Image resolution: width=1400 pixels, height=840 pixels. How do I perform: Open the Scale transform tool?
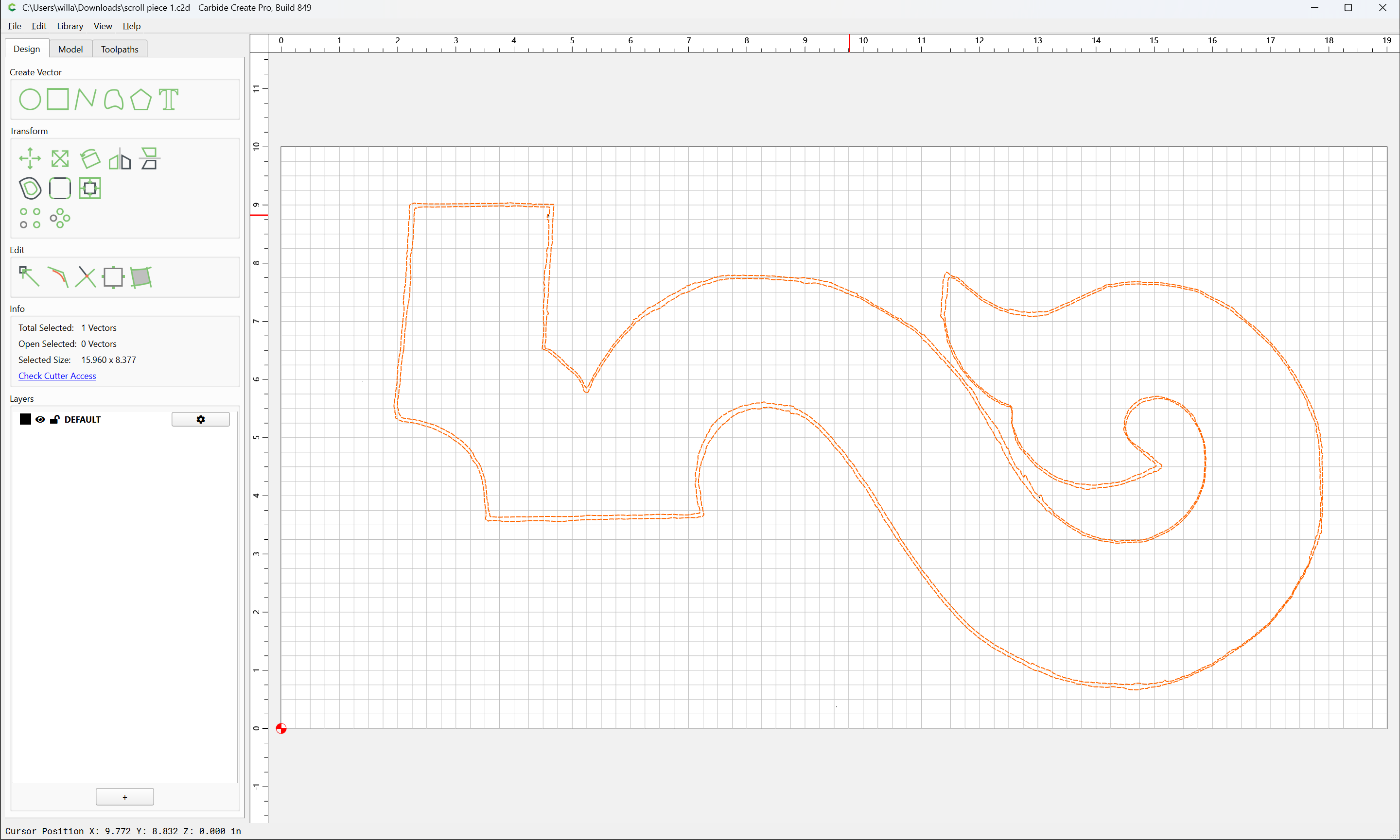point(60,158)
